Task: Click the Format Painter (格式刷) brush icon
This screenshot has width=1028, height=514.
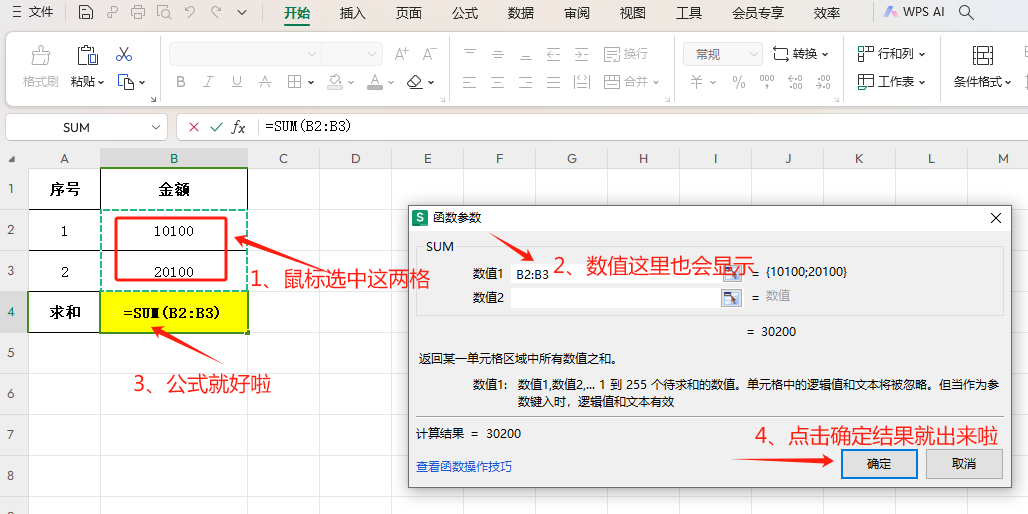Action: (x=41, y=56)
